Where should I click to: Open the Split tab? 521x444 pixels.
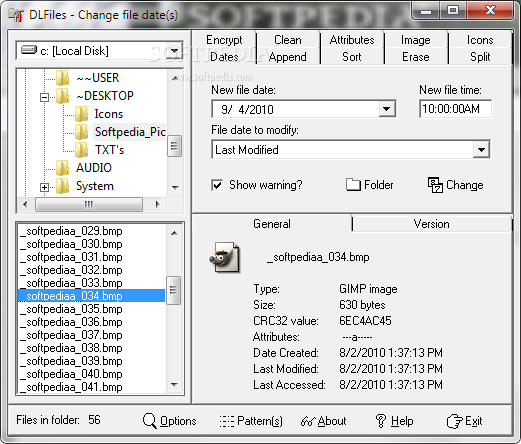[480, 57]
